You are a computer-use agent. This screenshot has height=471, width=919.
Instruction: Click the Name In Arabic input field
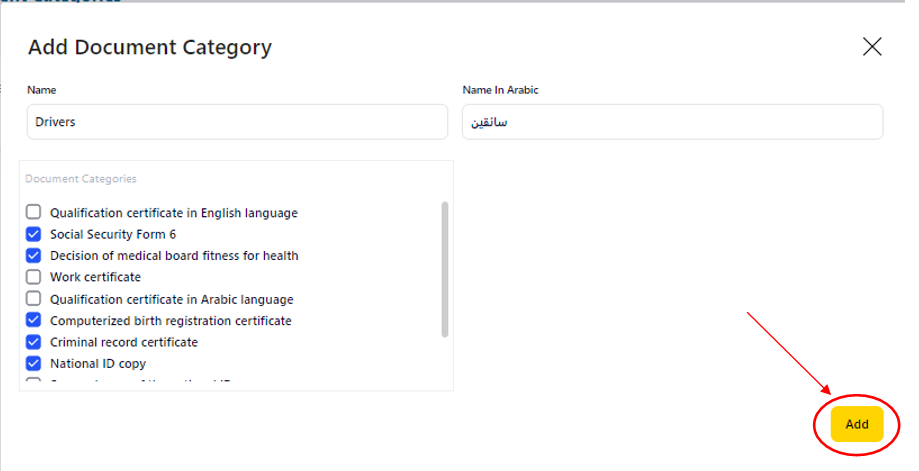tap(672, 122)
